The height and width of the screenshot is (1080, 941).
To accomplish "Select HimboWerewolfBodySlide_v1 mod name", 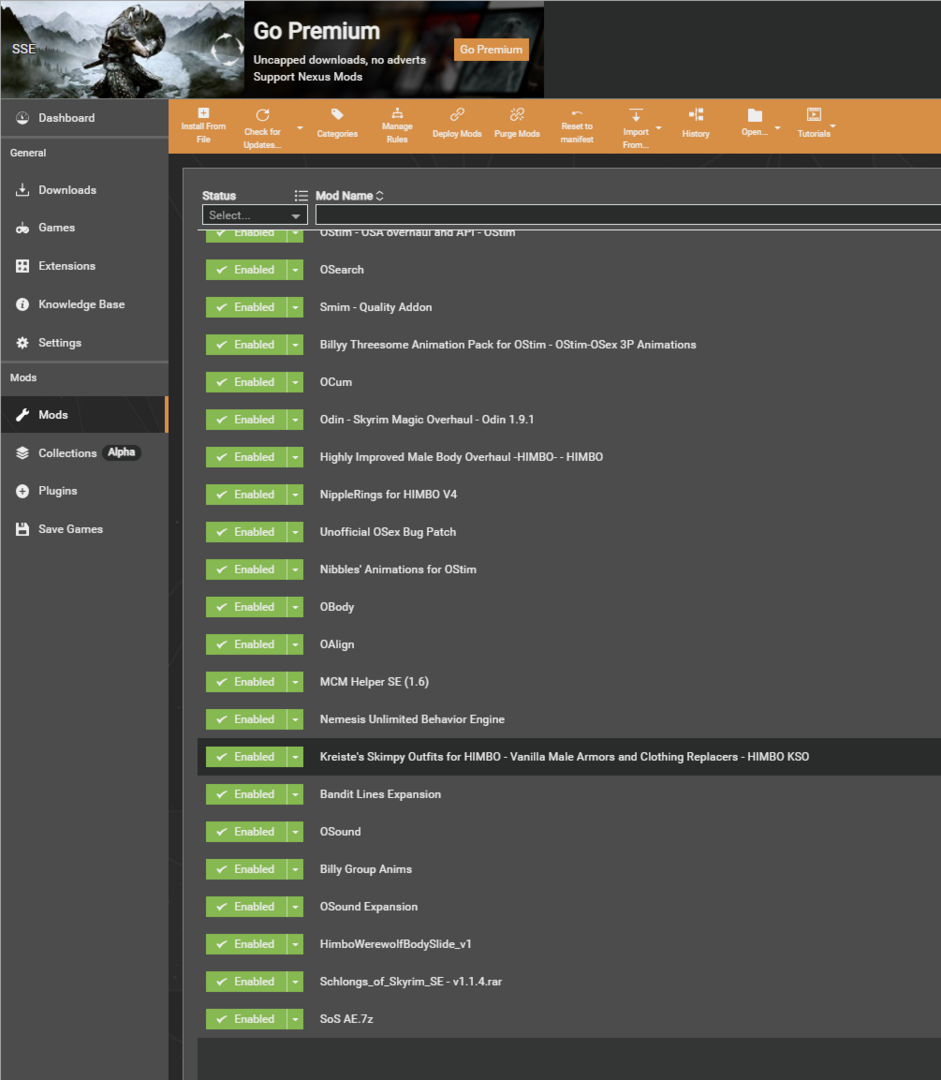I will pyautogui.click(x=395, y=944).
